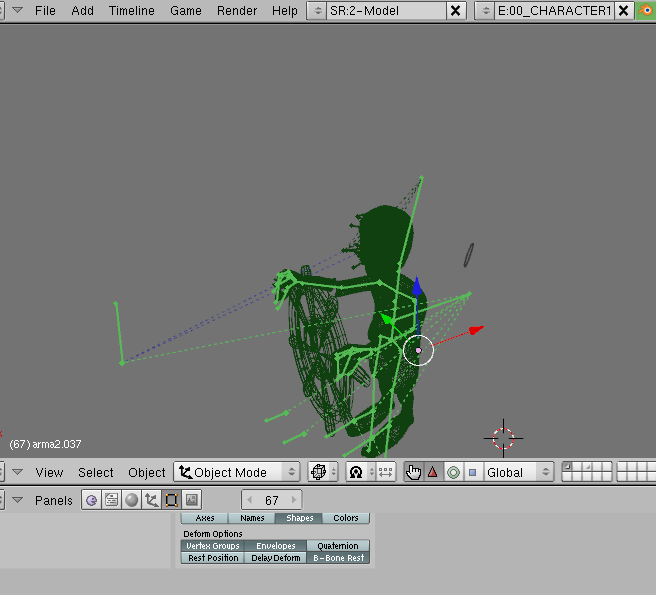Toggle Envelopes deform option
This screenshot has height=595, width=656.
(x=276, y=546)
